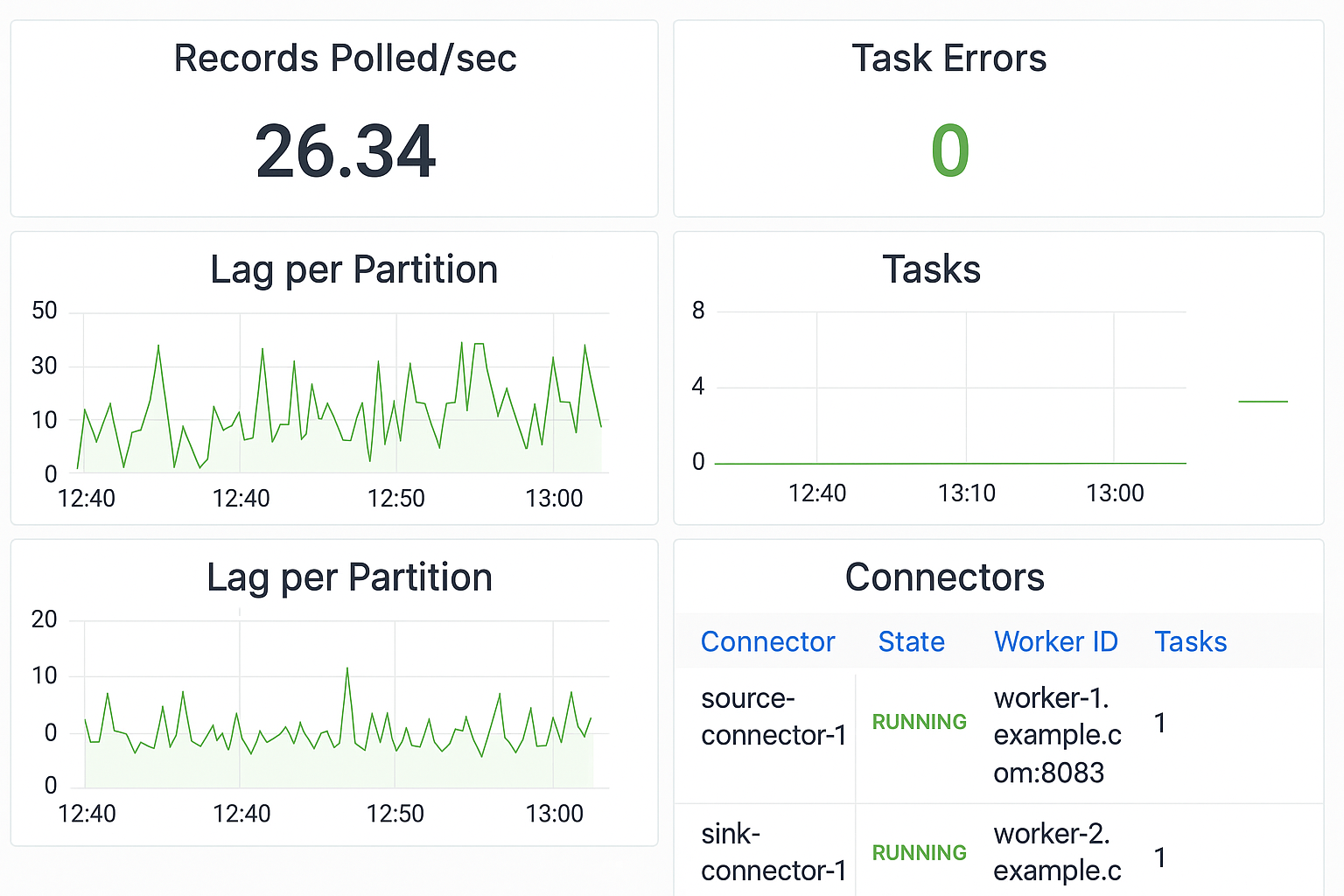The height and width of the screenshot is (896, 1344).
Task: Sort table by State column header
Action: point(911,641)
